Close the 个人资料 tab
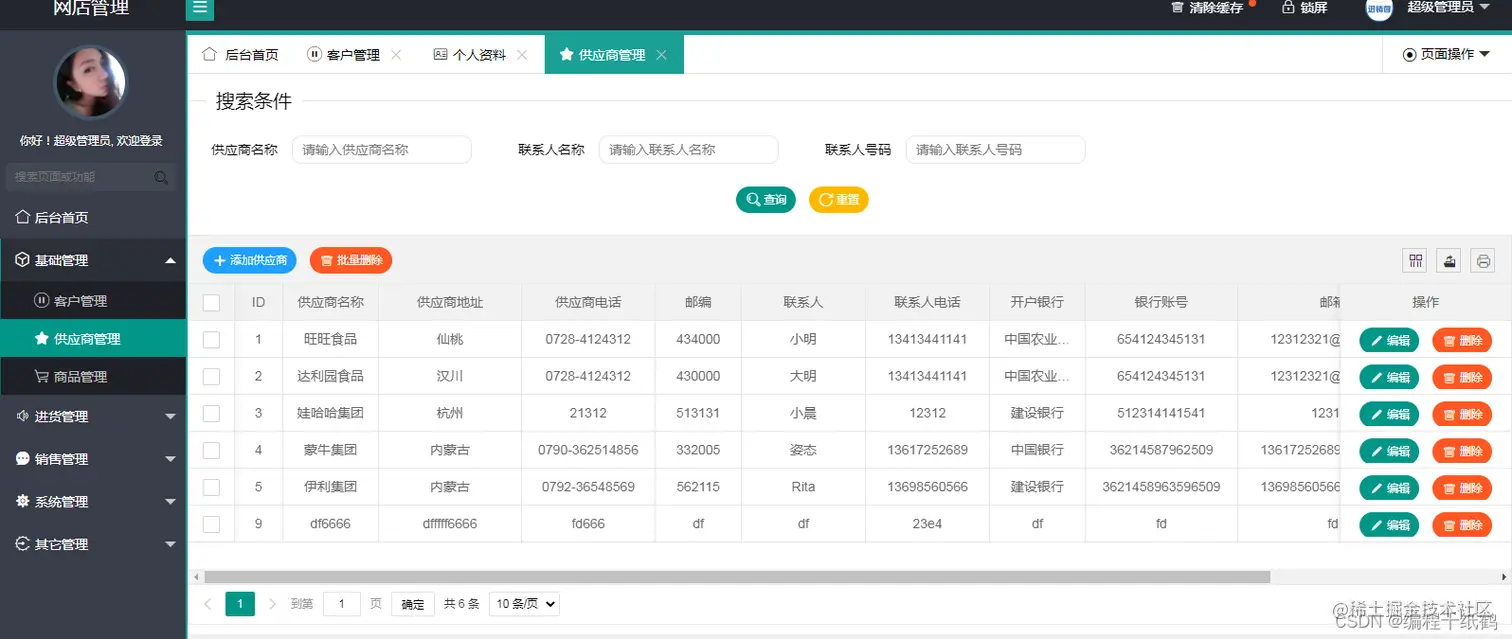 point(522,55)
